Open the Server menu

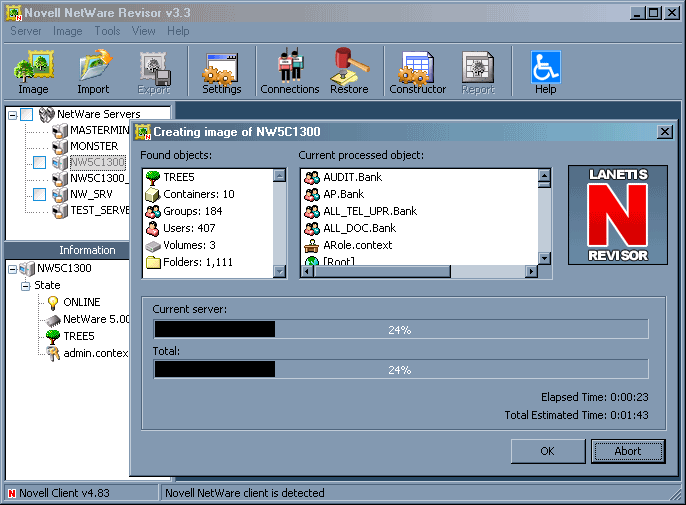point(26,31)
